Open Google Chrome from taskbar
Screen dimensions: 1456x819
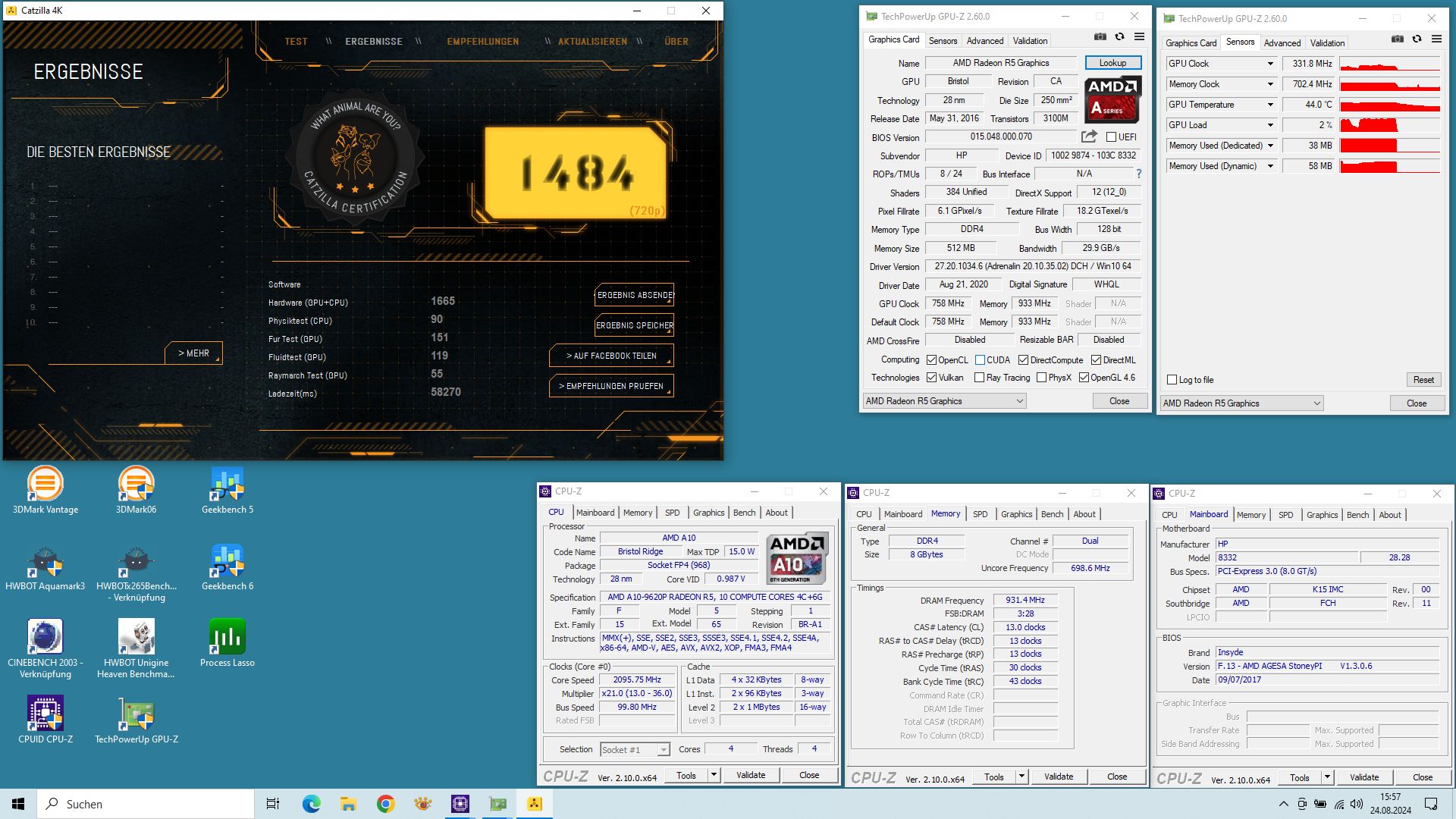coord(385,804)
